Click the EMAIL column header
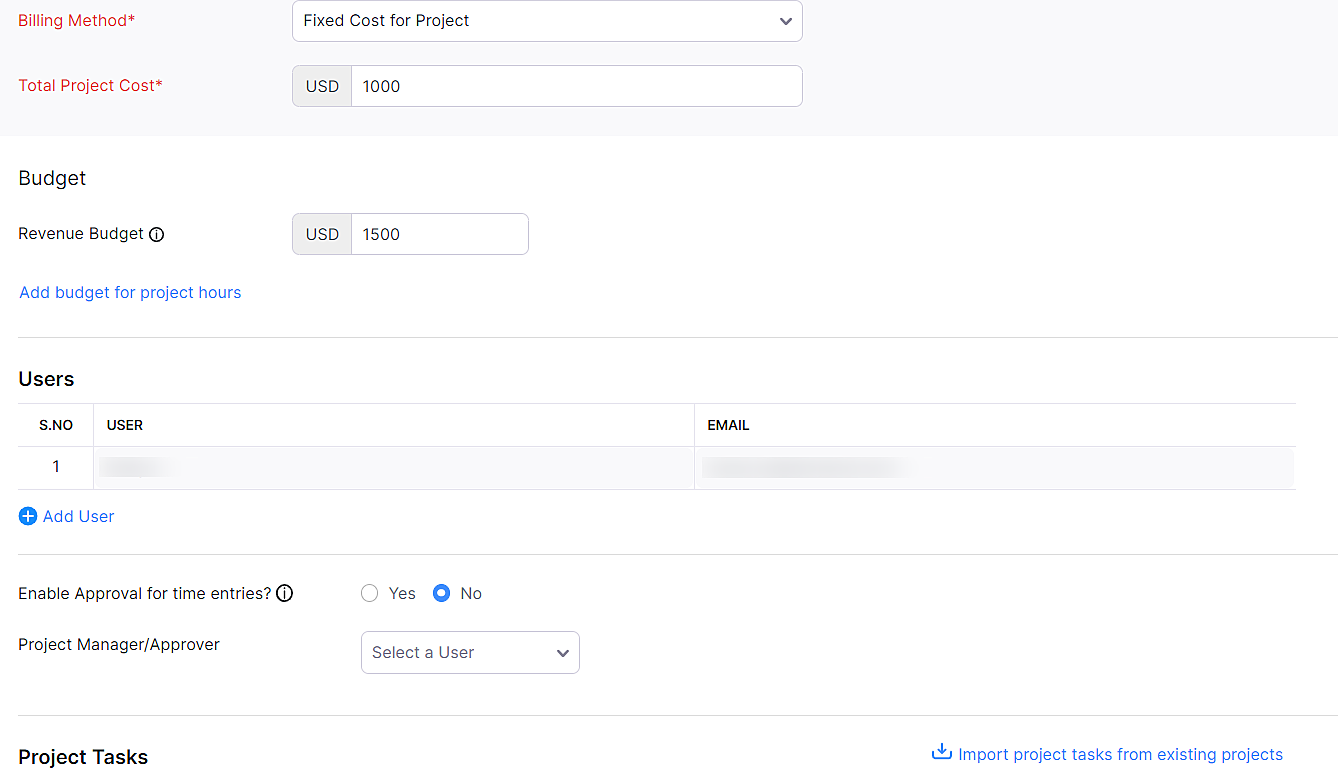 (728, 426)
